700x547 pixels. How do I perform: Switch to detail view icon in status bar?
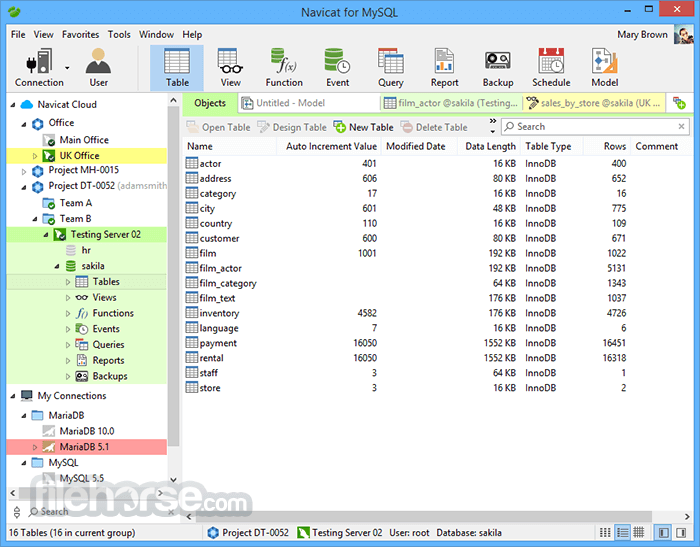click(x=622, y=532)
